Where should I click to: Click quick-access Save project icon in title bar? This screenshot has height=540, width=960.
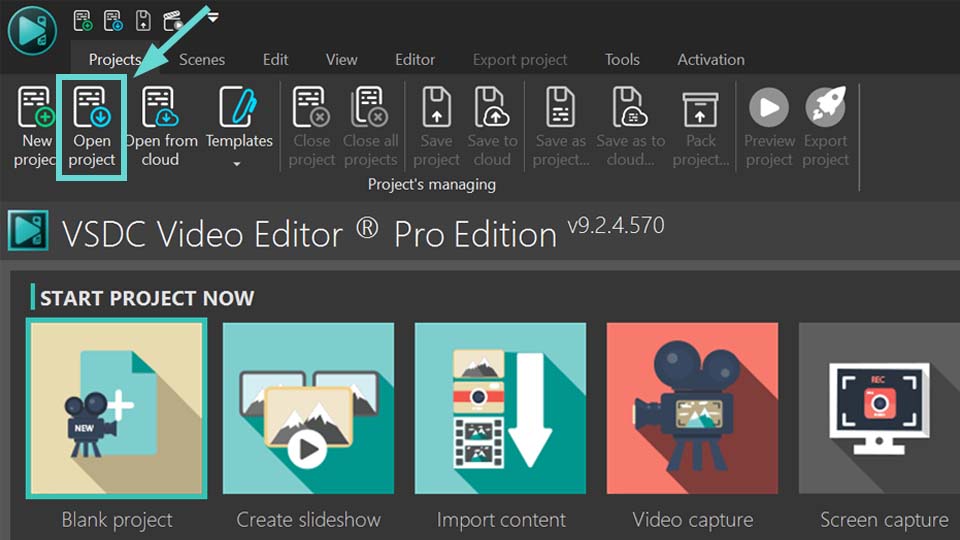click(x=143, y=20)
